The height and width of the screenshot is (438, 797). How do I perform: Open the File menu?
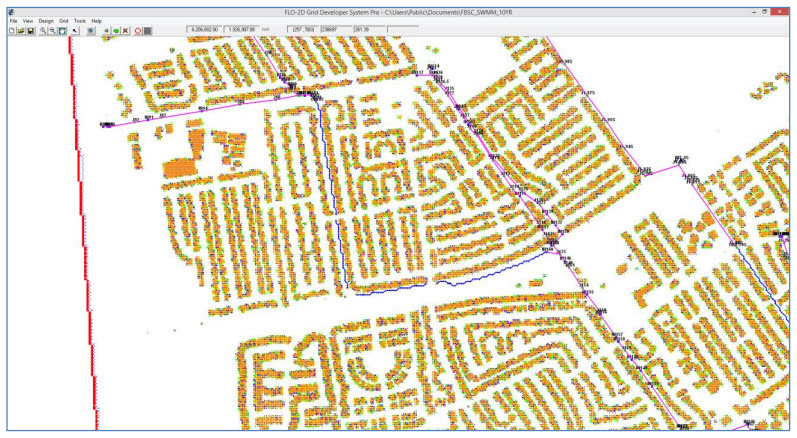(13, 21)
